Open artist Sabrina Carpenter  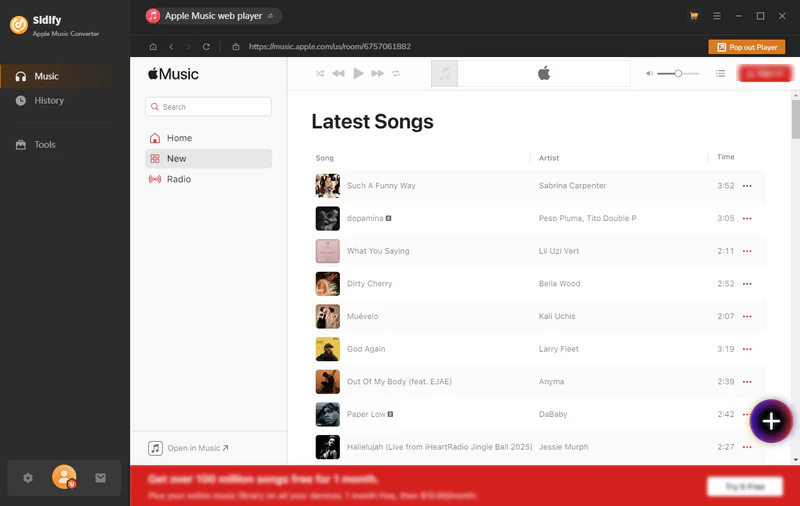coord(572,186)
